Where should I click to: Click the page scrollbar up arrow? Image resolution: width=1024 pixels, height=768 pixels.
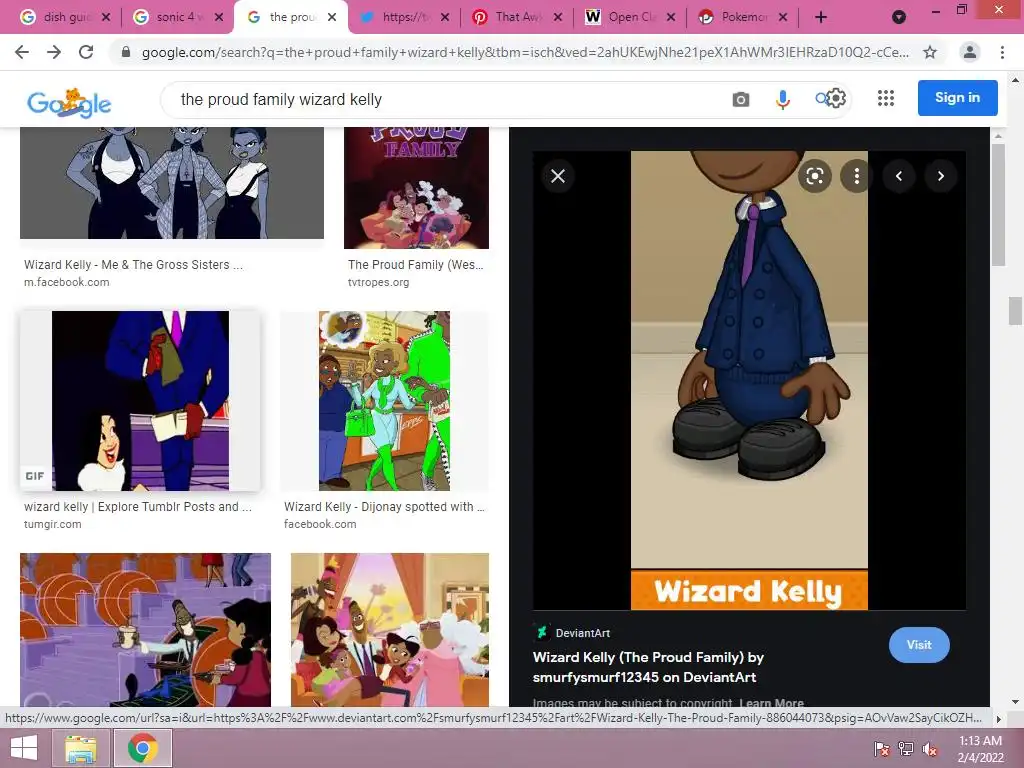pyautogui.click(x=1015, y=80)
